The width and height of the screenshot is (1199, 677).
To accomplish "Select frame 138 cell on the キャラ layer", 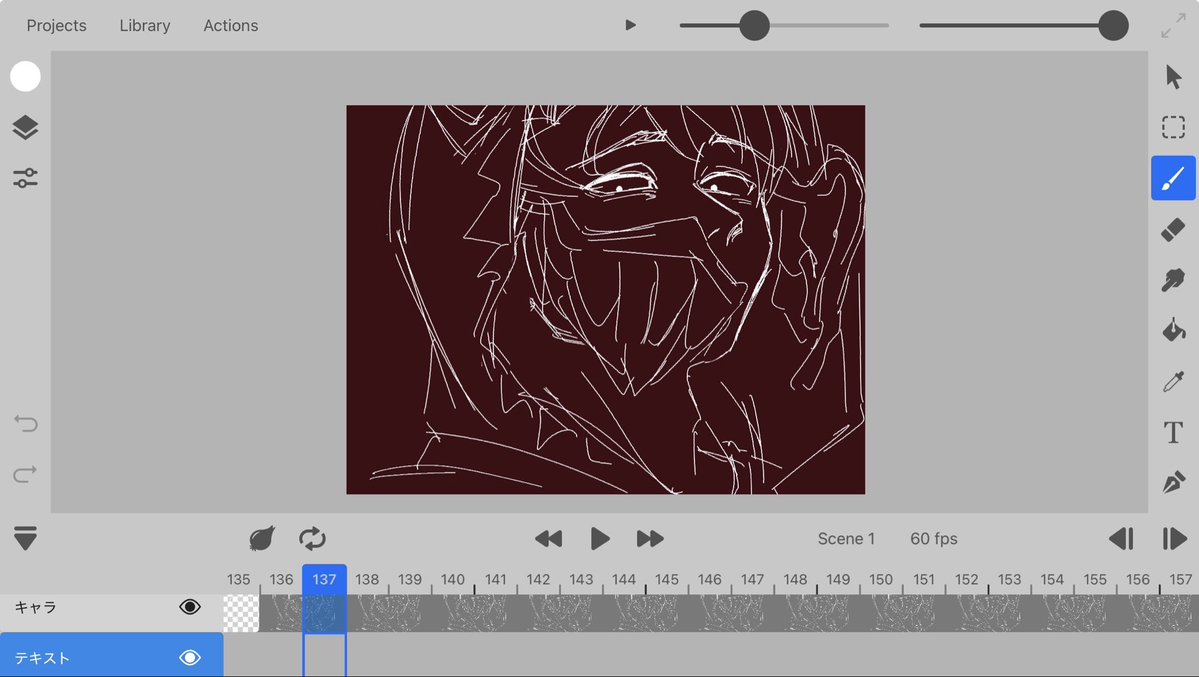I will coord(367,614).
